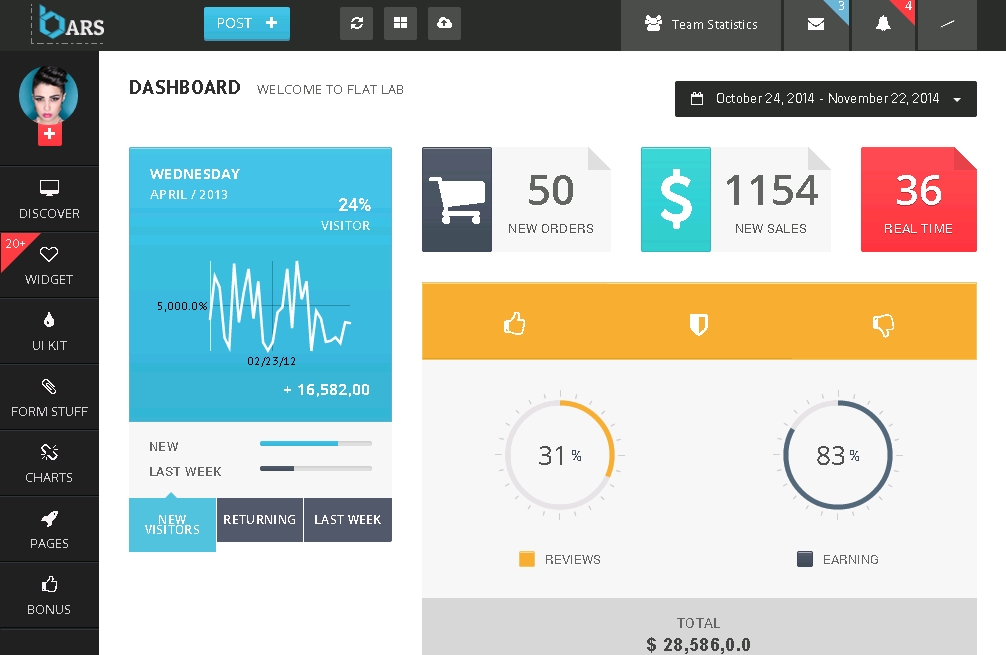This screenshot has height=655, width=1006.
Task: Open the mail envelope notifications
Action: coord(816,25)
